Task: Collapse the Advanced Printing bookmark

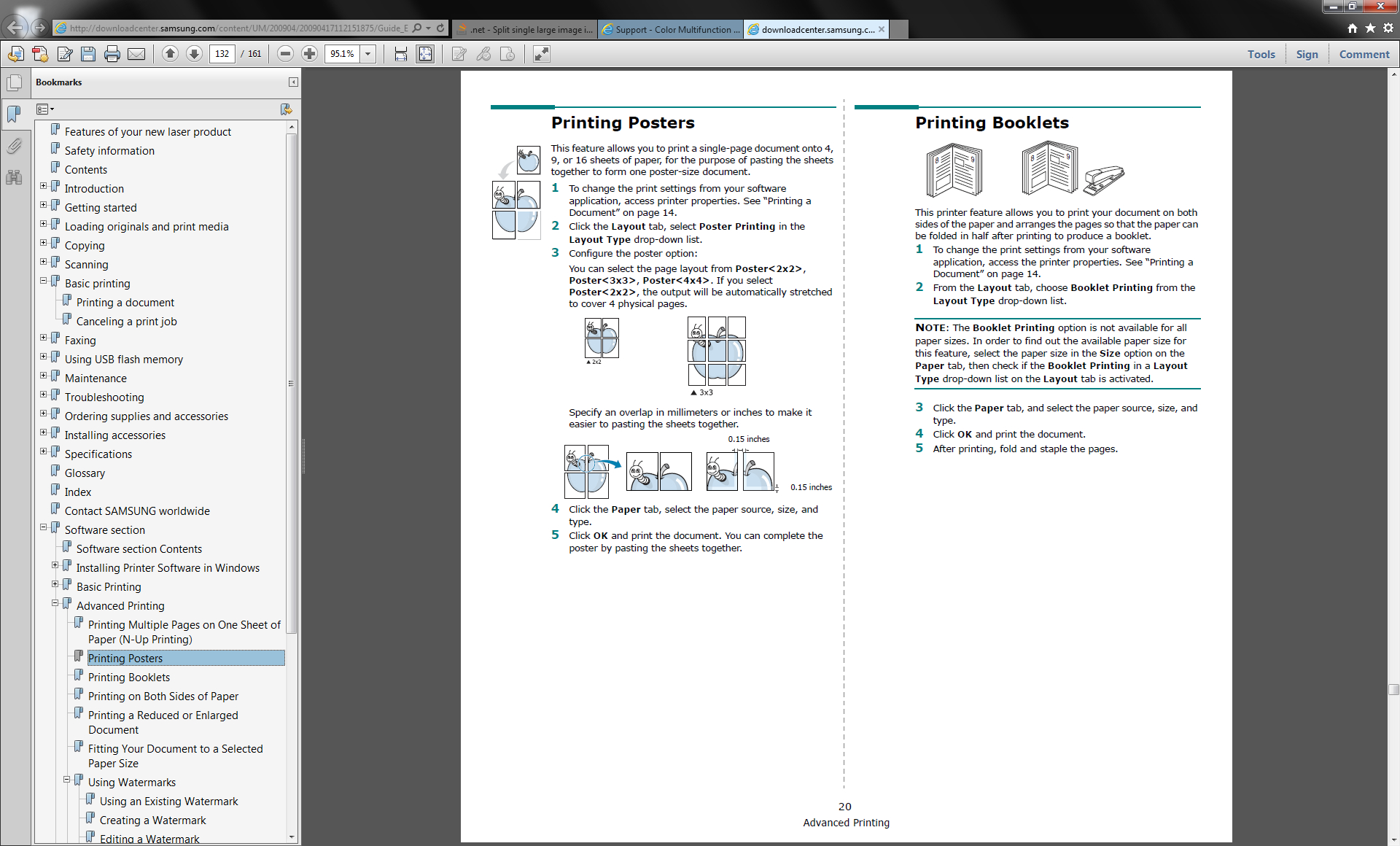Action: coord(55,603)
